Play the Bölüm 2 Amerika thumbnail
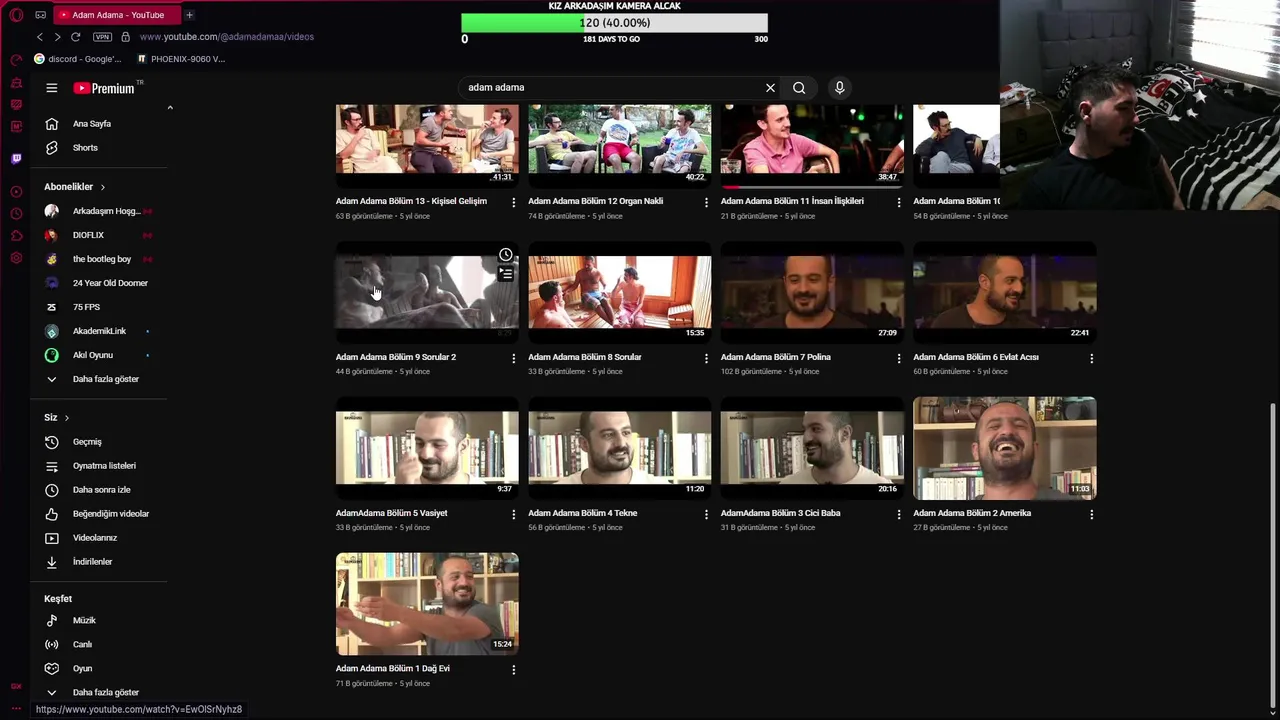This screenshot has width=1280, height=720. tap(1004, 448)
